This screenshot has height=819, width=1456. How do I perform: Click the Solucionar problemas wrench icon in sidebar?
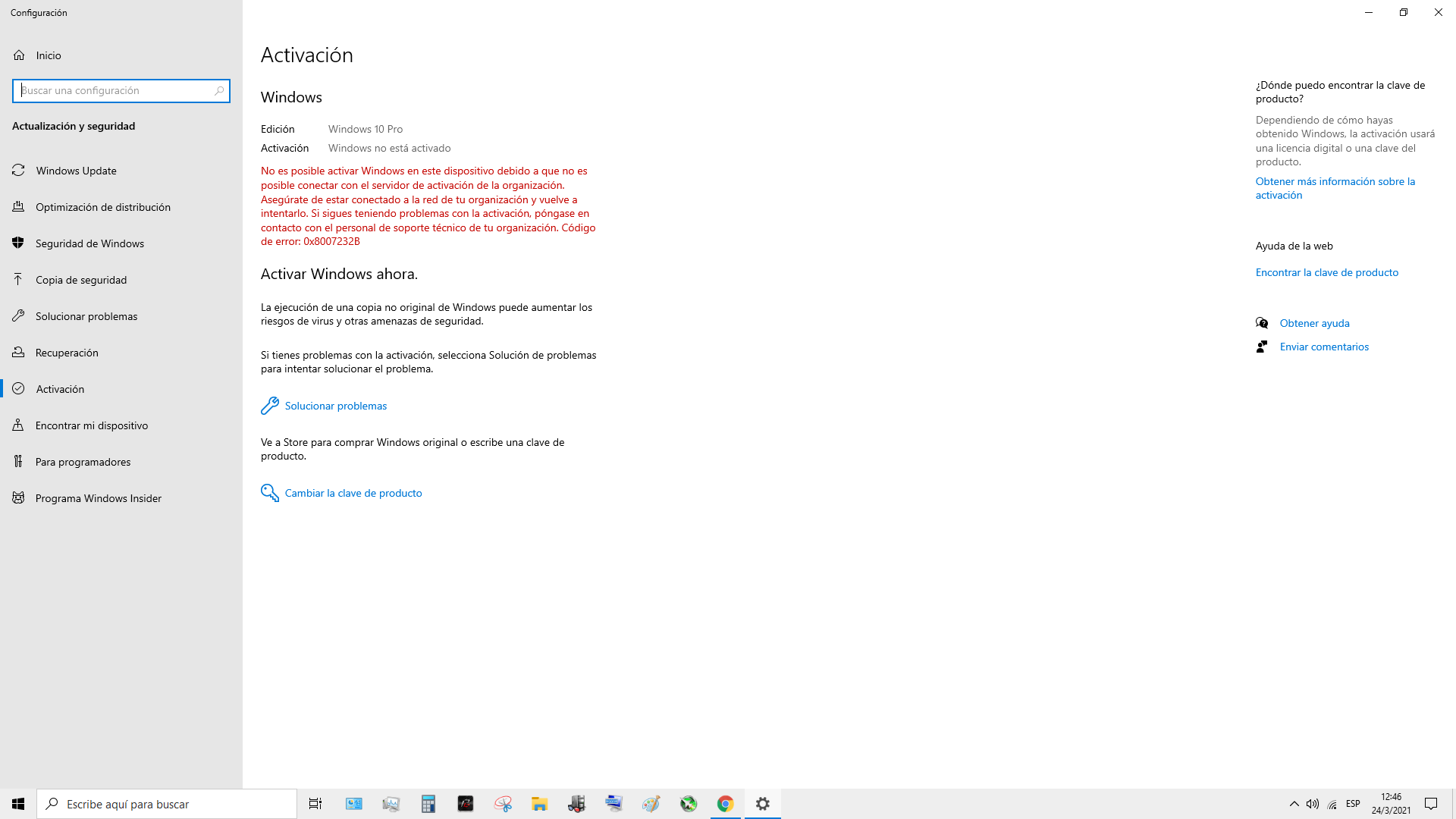[x=19, y=316]
